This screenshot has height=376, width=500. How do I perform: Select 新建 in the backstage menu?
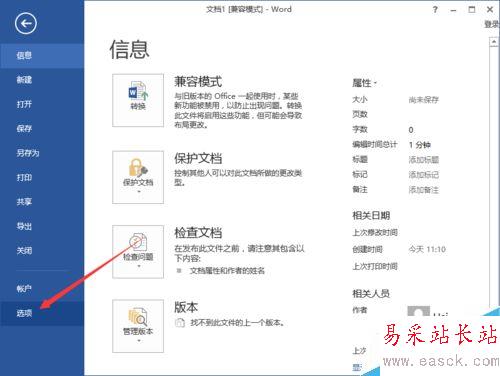(42, 80)
